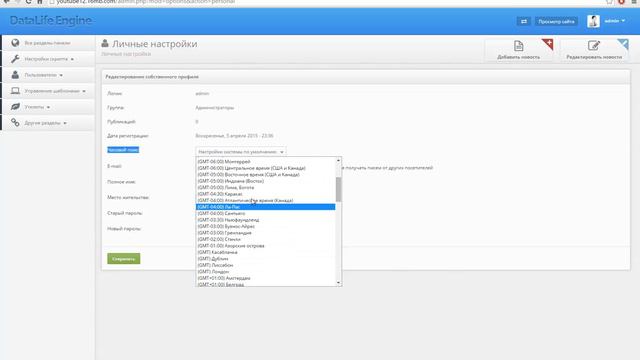Select highlighted (GMT-04:00) Ла-Пас option

(x=265, y=207)
